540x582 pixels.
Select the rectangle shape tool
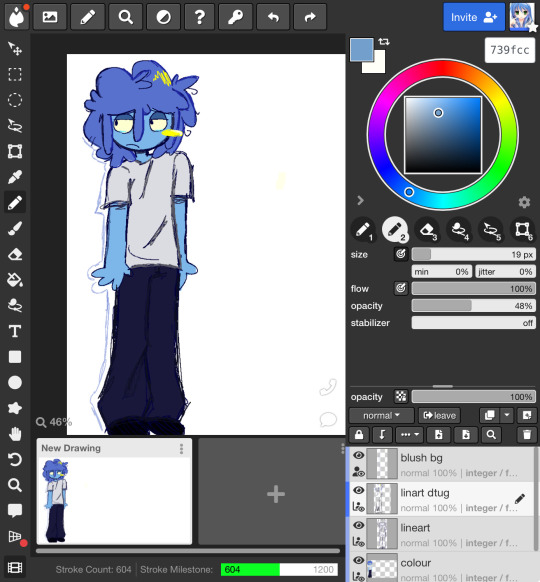click(x=15, y=357)
